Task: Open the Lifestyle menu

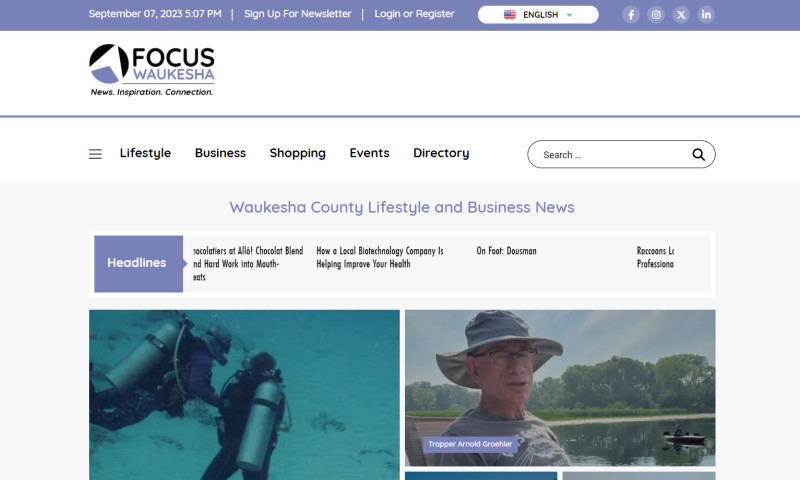Action: pyautogui.click(x=145, y=153)
